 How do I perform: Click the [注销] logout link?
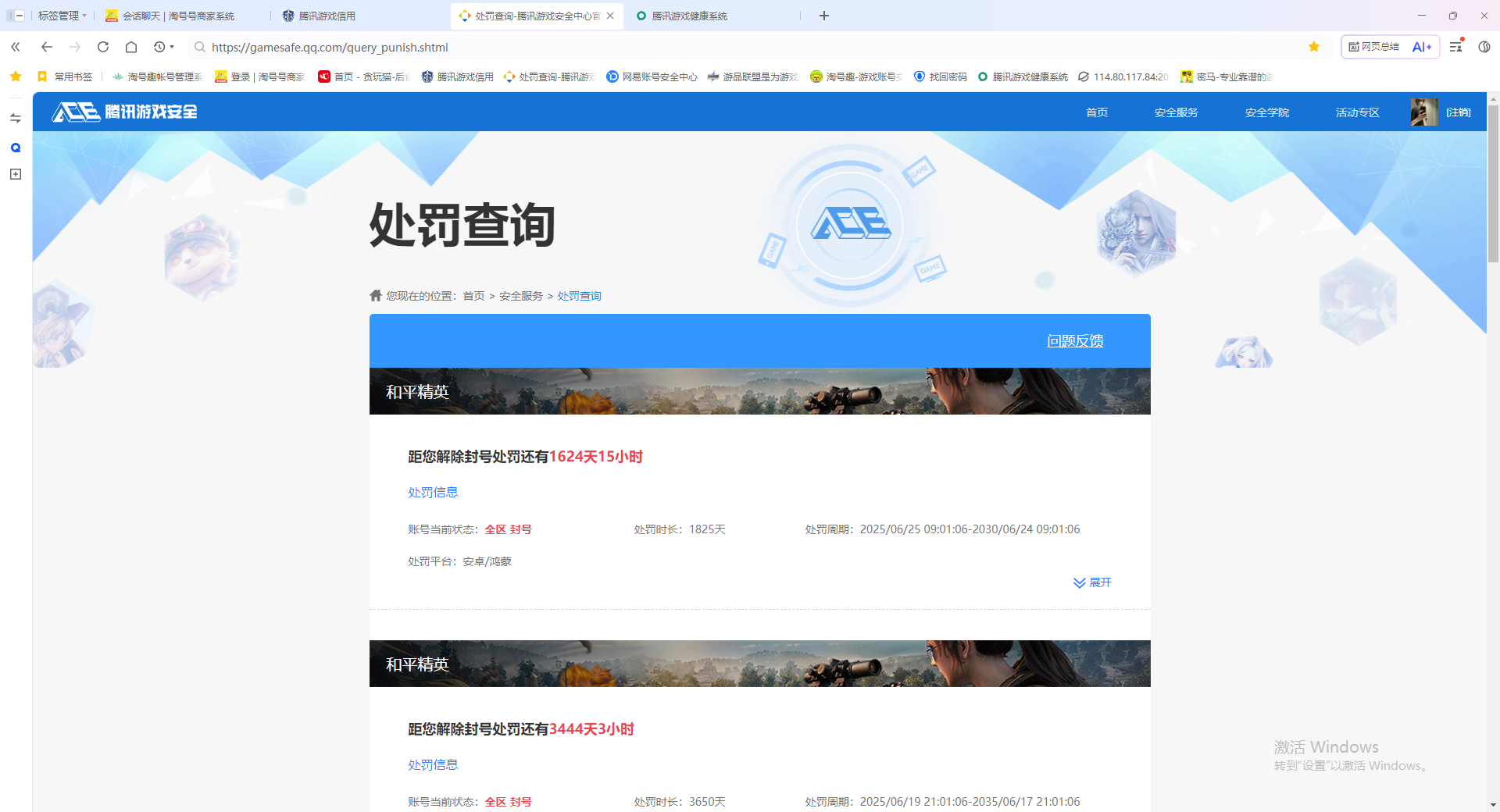coord(1458,112)
